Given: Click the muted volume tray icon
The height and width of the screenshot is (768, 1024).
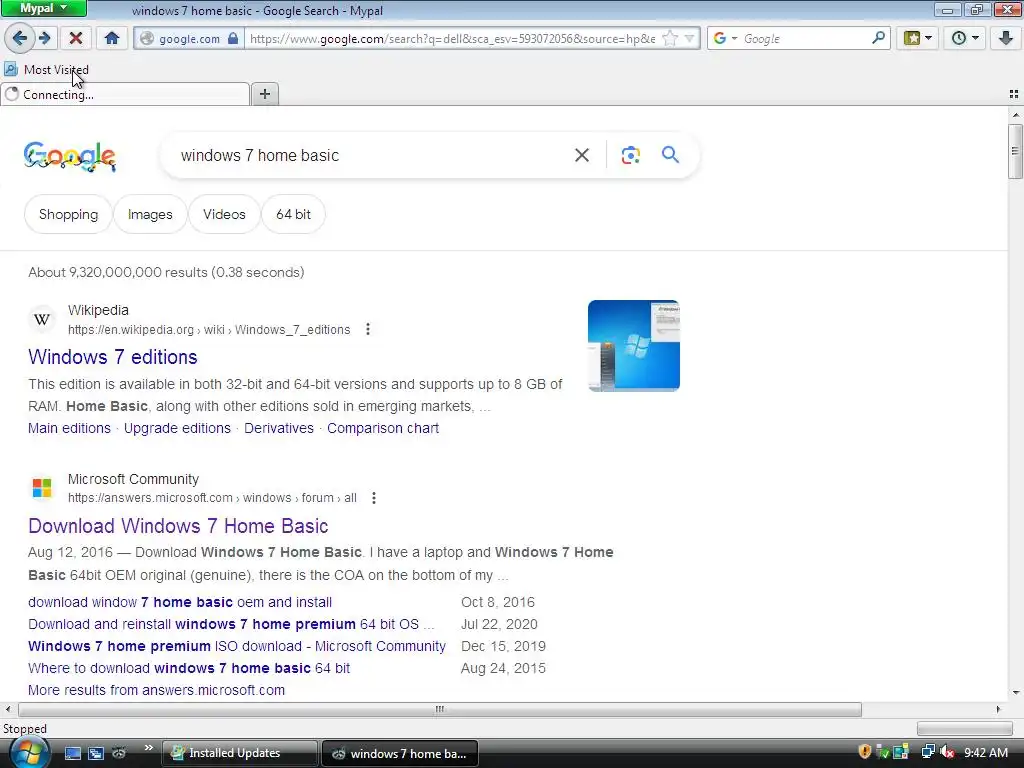Looking at the screenshot, I should (x=947, y=752).
